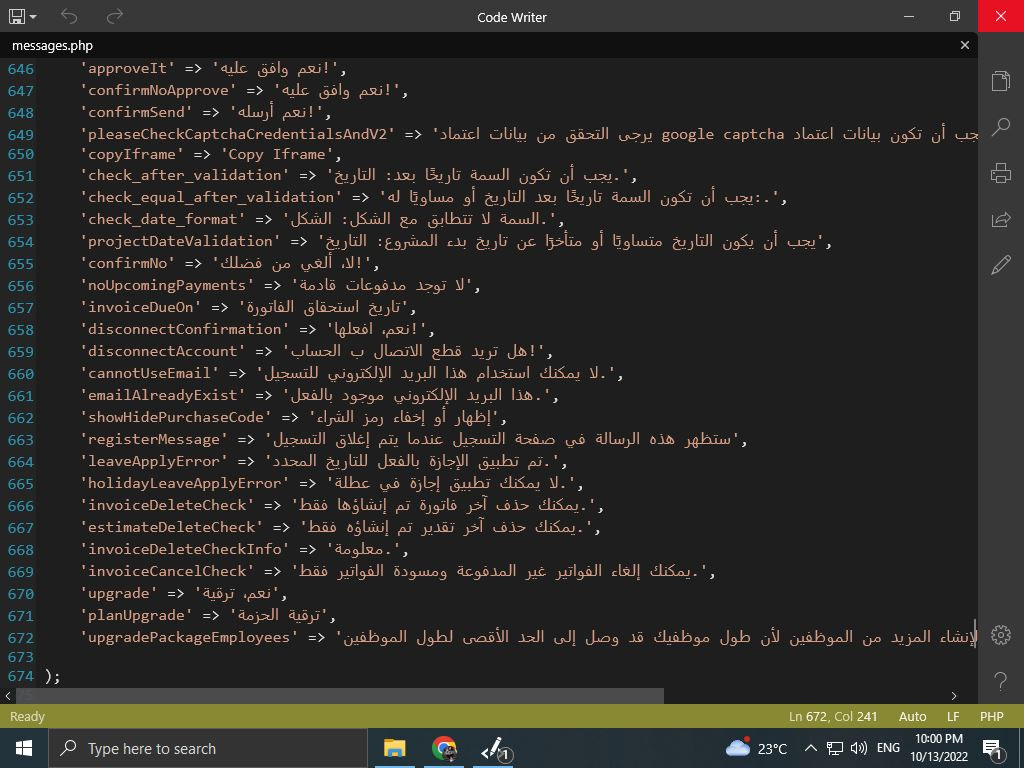Redo the last edit
The image size is (1024, 768).
(x=114, y=16)
